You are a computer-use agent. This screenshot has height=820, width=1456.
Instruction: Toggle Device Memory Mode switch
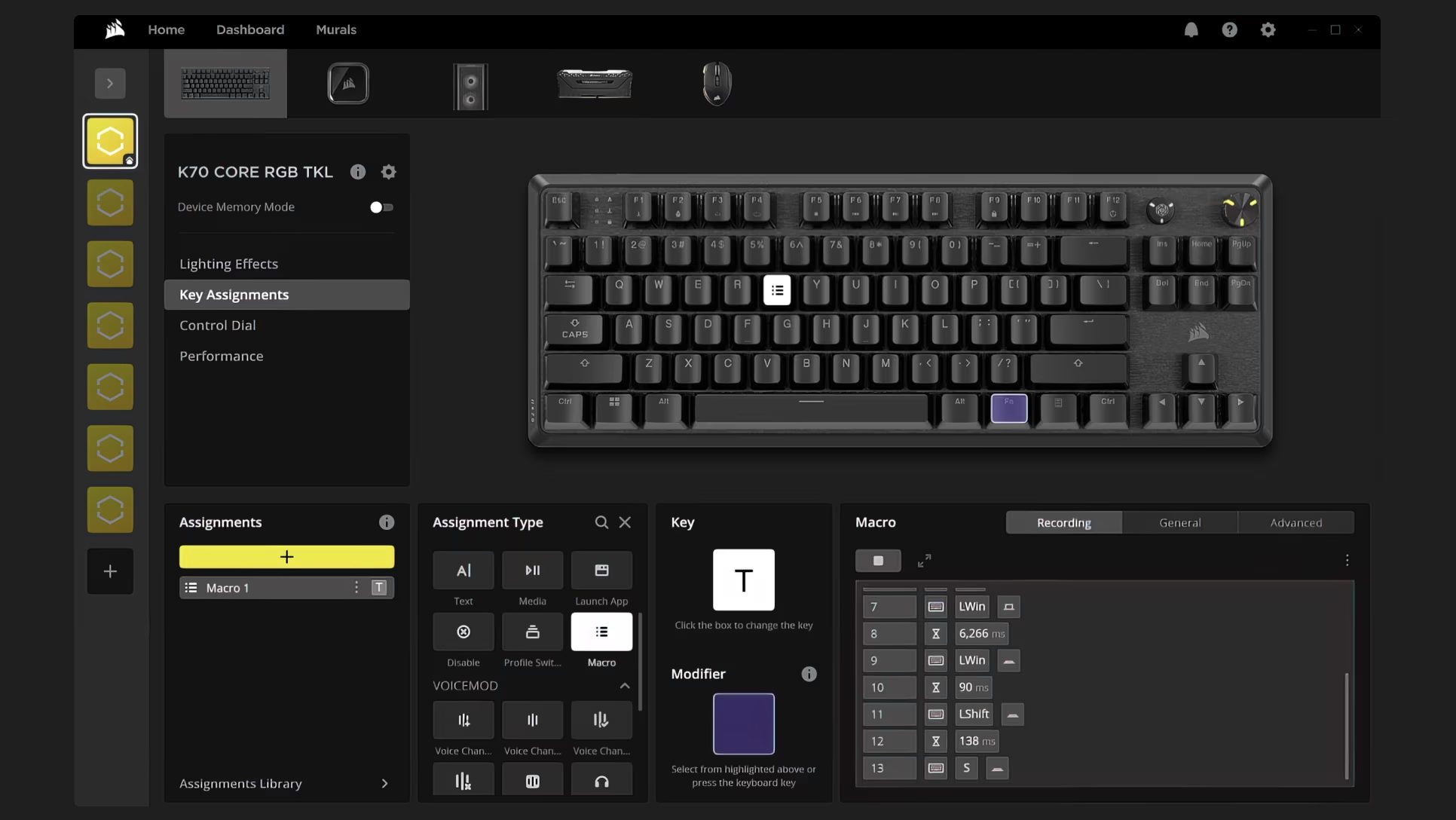(x=381, y=207)
